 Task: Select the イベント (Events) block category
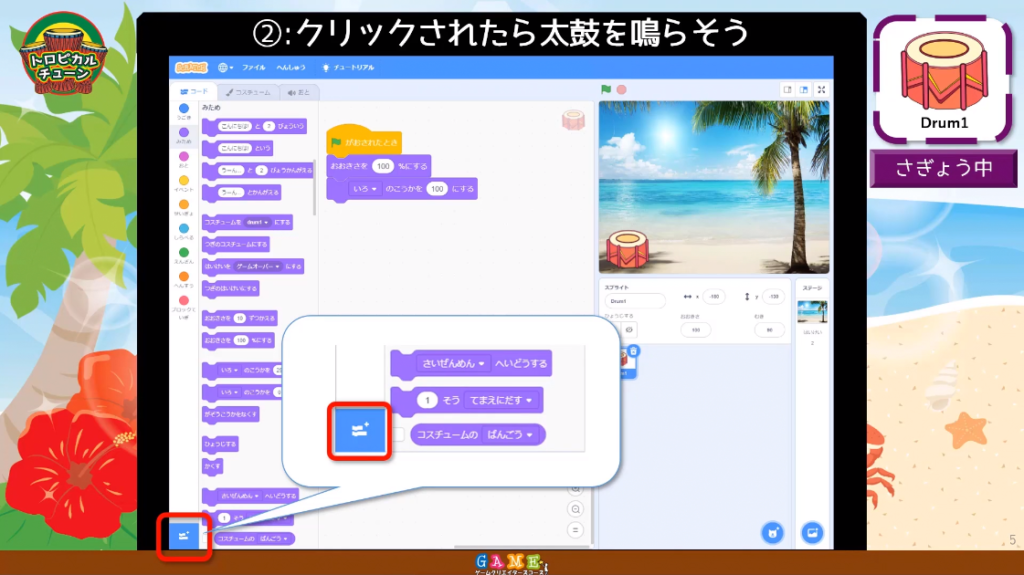(184, 184)
